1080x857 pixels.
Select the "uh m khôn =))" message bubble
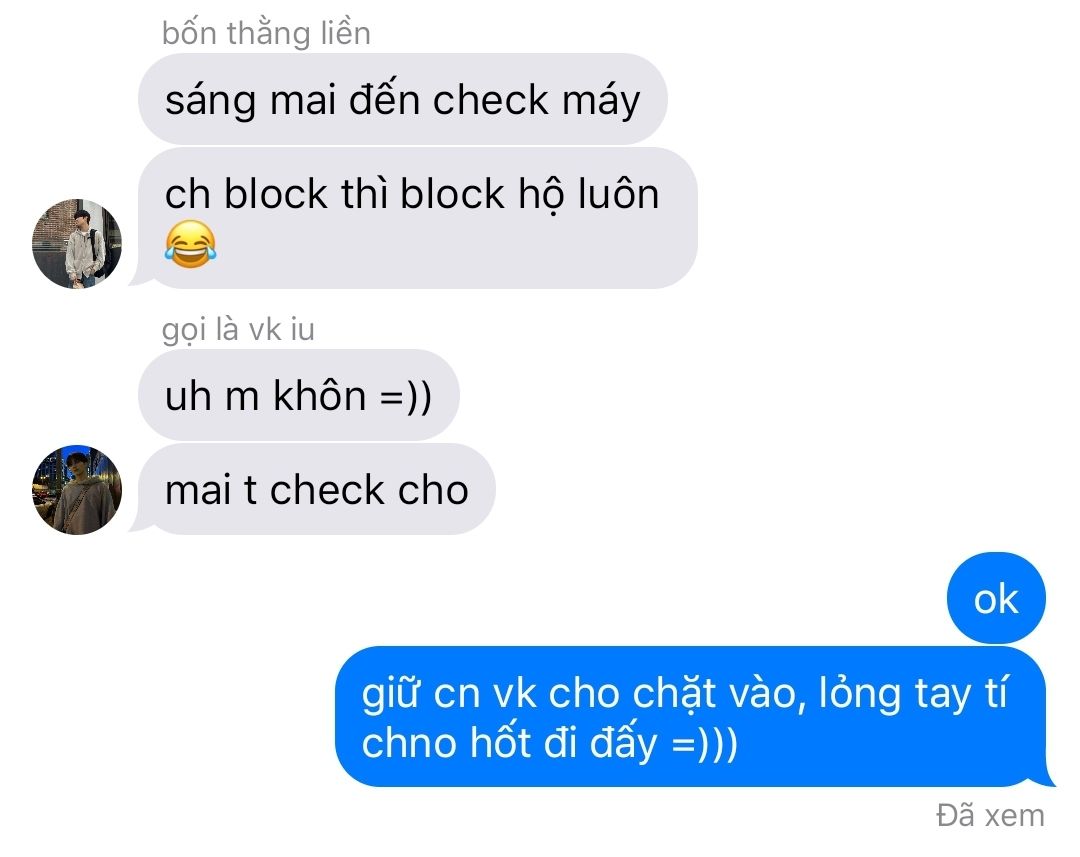(x=299, y=395)
